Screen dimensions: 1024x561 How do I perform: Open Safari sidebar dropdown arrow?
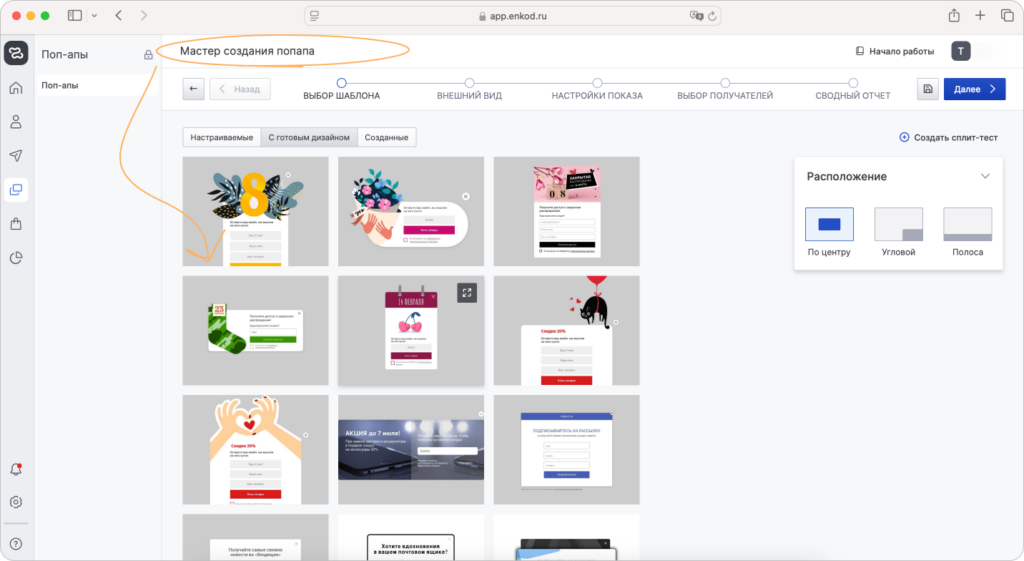(x=95, y=15)
